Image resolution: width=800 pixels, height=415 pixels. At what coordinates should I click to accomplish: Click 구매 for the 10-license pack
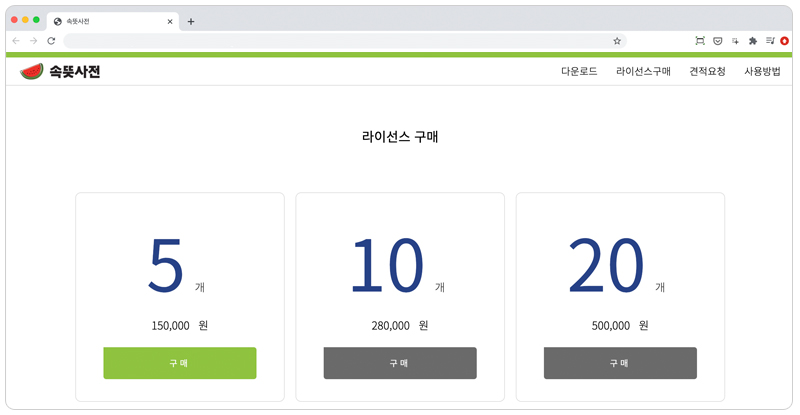400,363
